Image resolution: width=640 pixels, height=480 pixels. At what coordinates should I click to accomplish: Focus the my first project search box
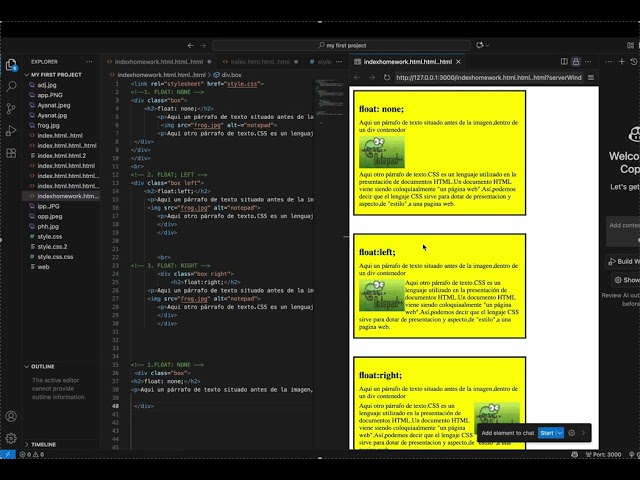click(x=341, y=45)
